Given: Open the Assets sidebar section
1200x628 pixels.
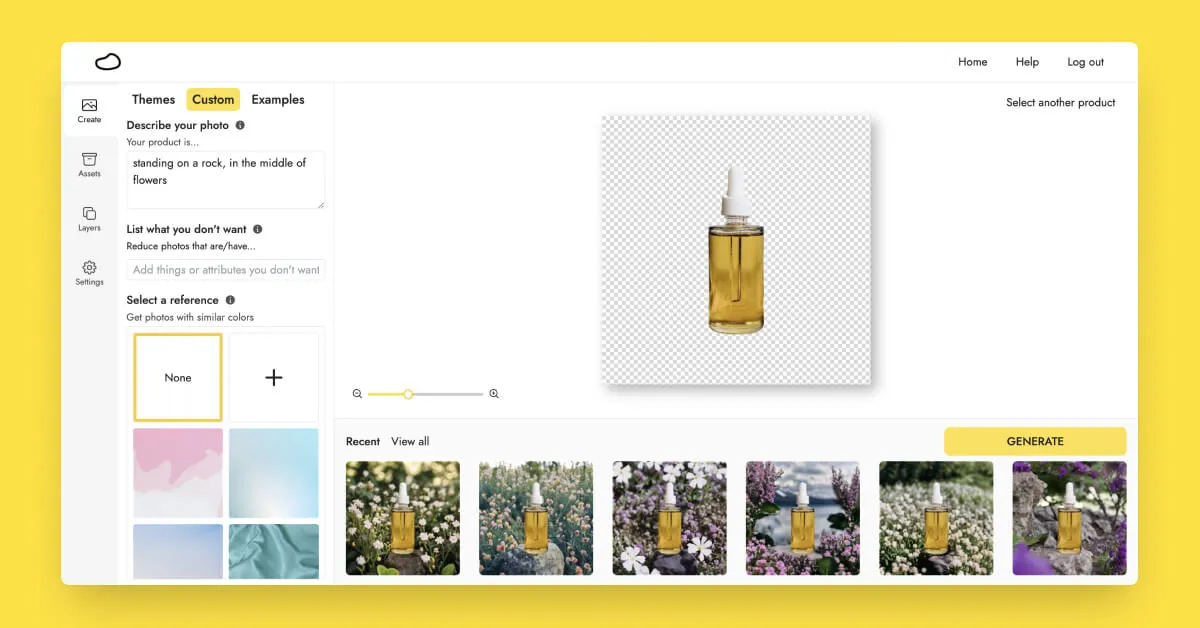Looking at the screenshot, I should coord(89,165).
